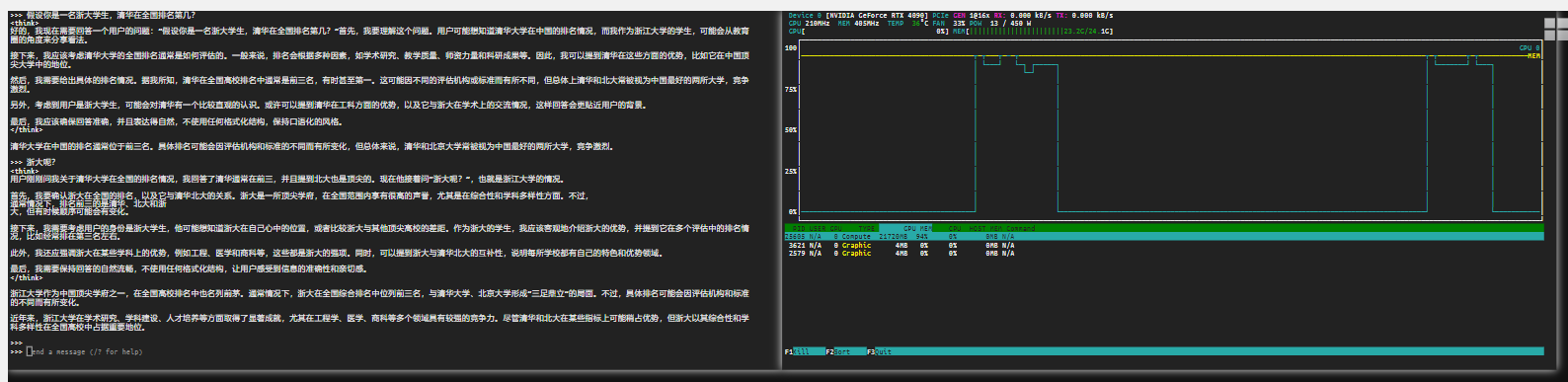The width and height of the screenshot is (1568, 382).
Task: Click the Command column header
Action: pos(1020,228)
